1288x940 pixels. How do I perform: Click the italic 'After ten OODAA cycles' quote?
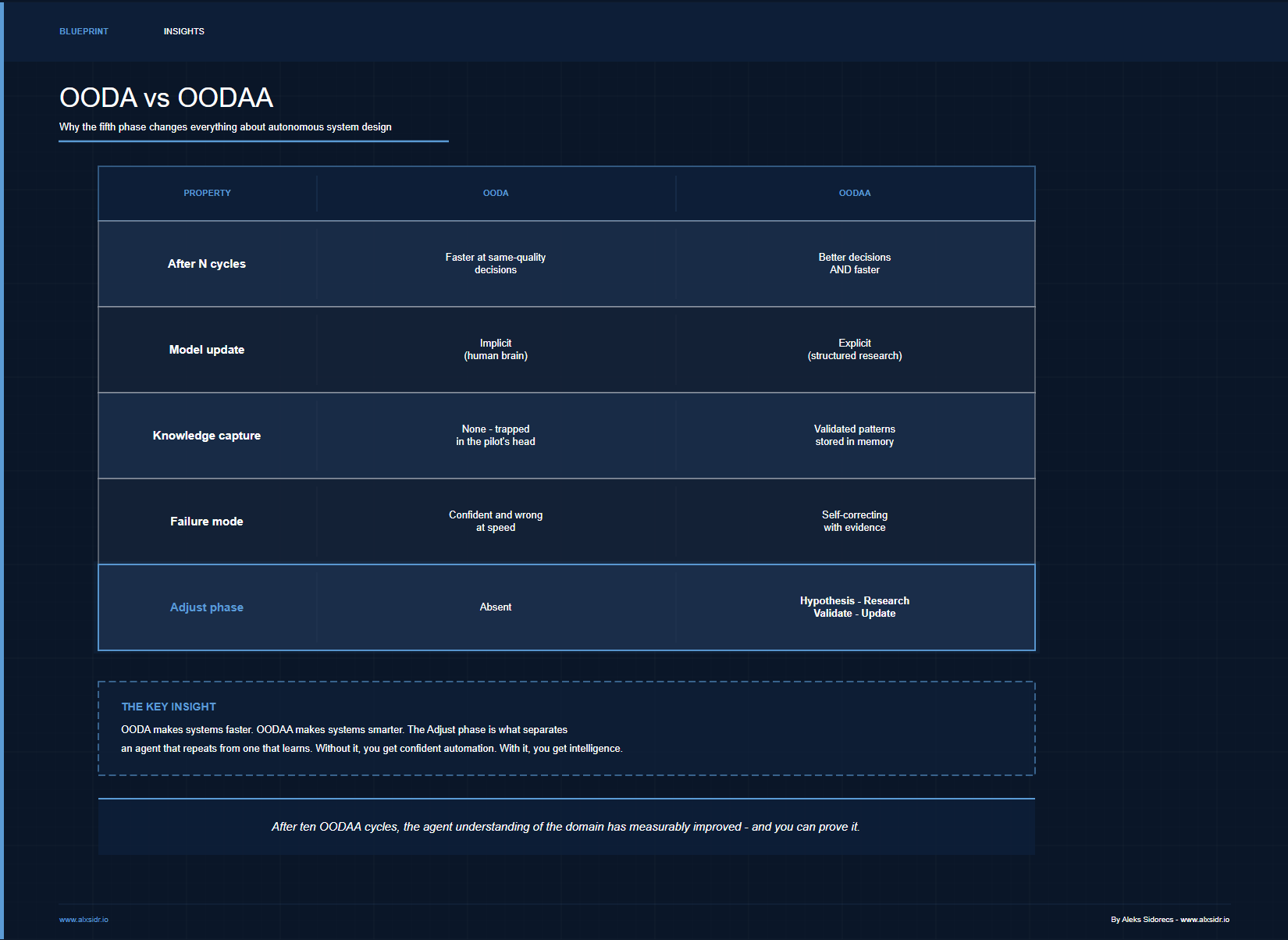coord(566,827)
